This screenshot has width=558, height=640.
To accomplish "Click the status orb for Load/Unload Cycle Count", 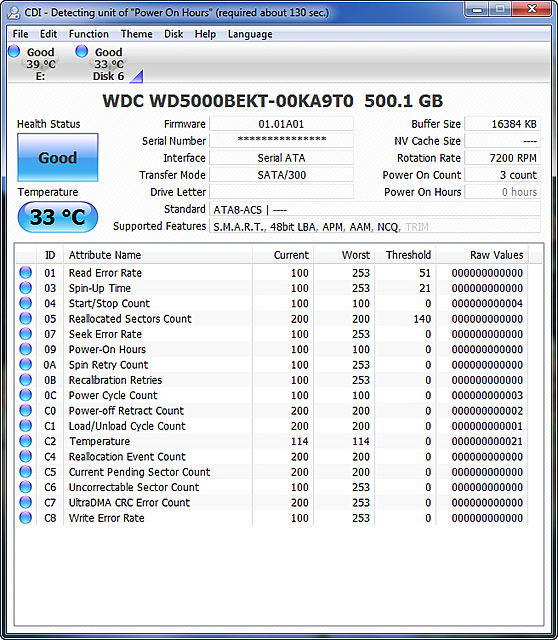I will point(25,426).
